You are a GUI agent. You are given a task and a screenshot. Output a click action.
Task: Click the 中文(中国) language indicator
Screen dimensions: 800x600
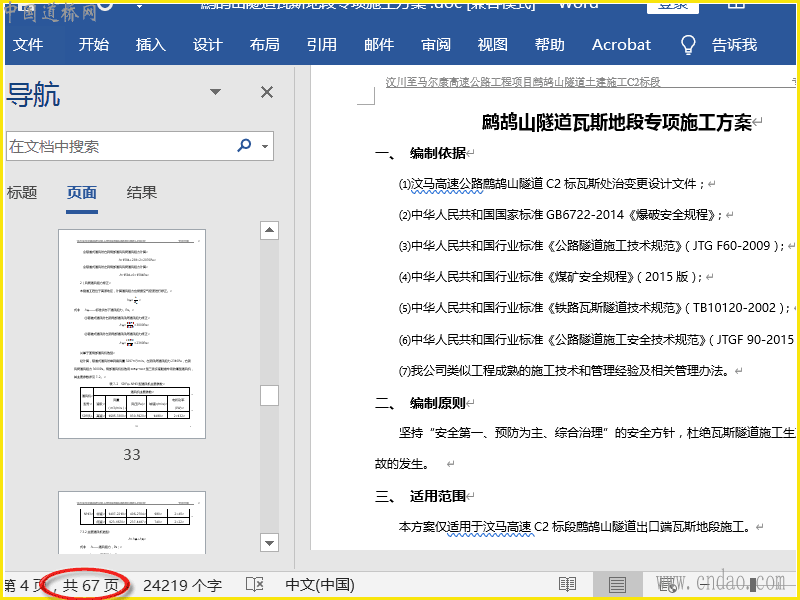[320, 585]
